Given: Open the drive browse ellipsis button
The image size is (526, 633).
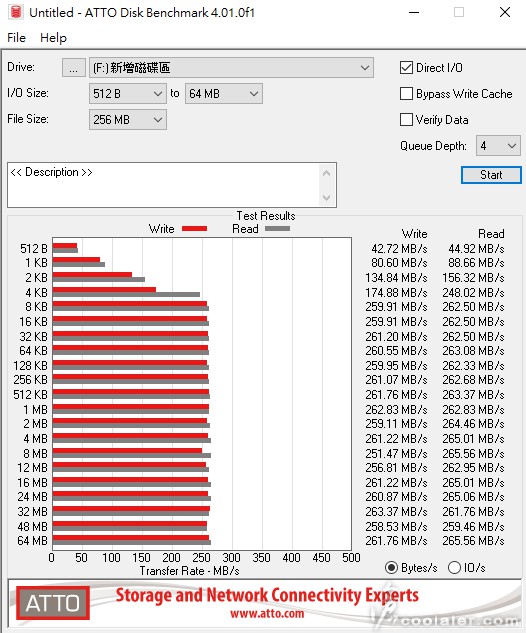Looking at the screenshot, I should click(x=73, y=68).
